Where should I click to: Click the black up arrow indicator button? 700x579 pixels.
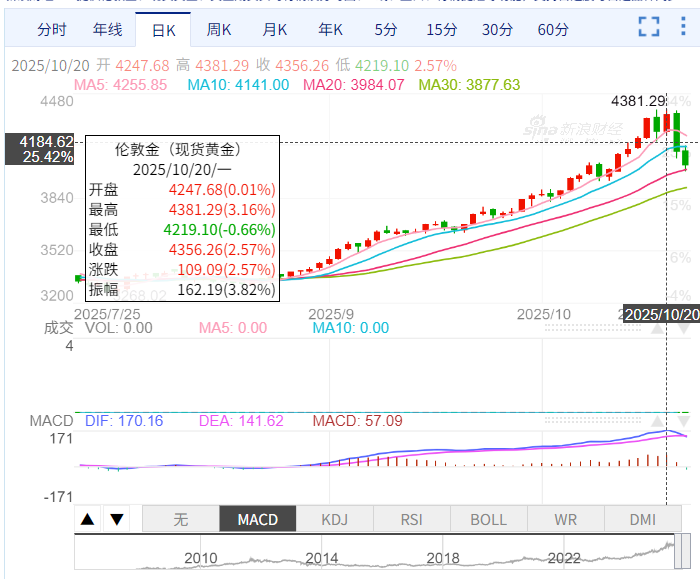88,519
